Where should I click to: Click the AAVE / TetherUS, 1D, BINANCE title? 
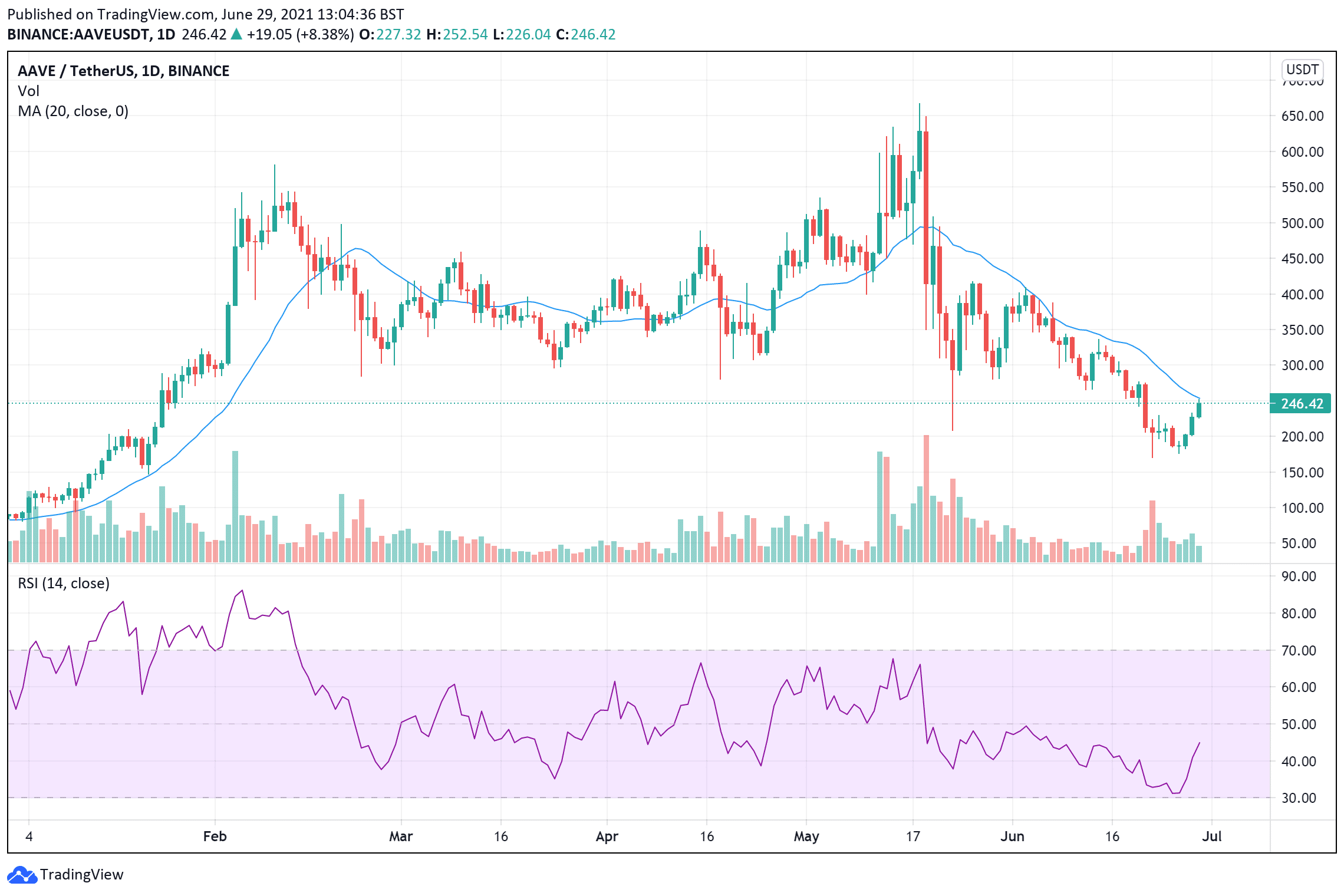click(123, 71)
